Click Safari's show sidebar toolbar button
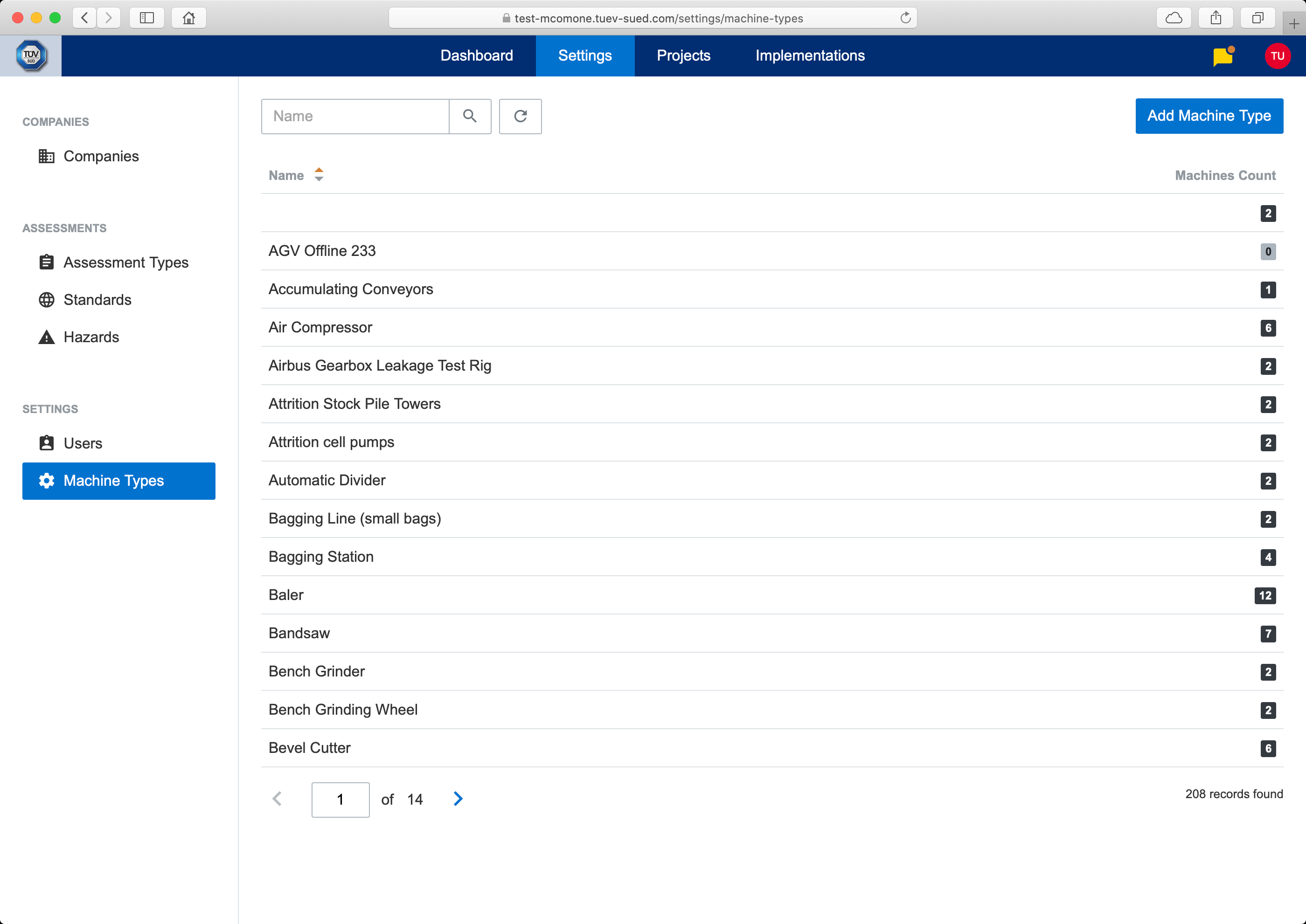Image resolution: width=1306 pixels, height=924 pixels. [x=147, y=18]
